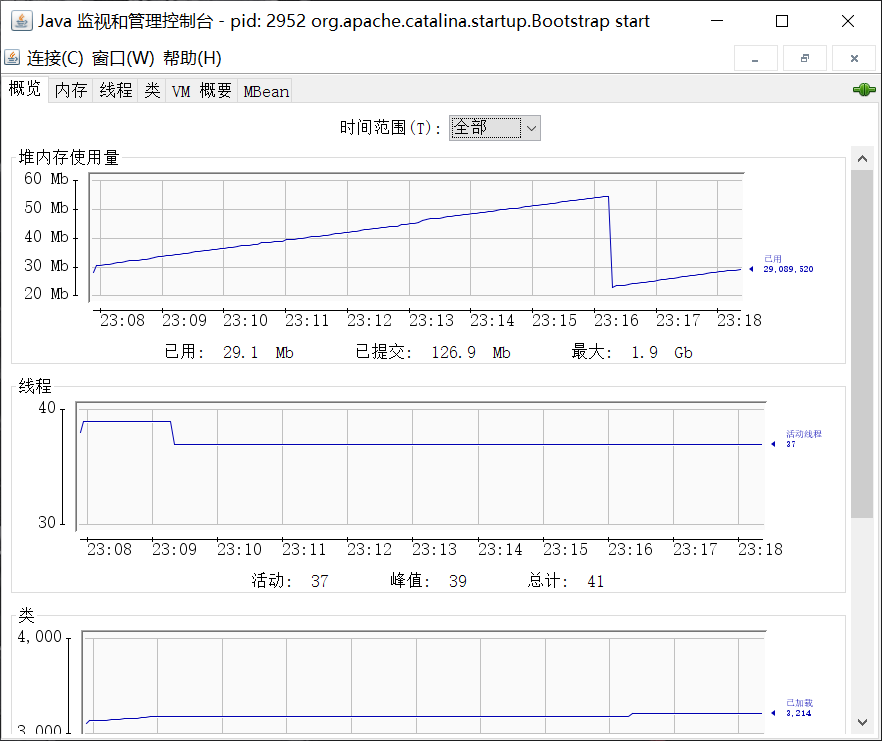The height and width of the screenshot is (741, 882).
Task: Click the 峰值: 39 threads value
Action: [429, 581]
